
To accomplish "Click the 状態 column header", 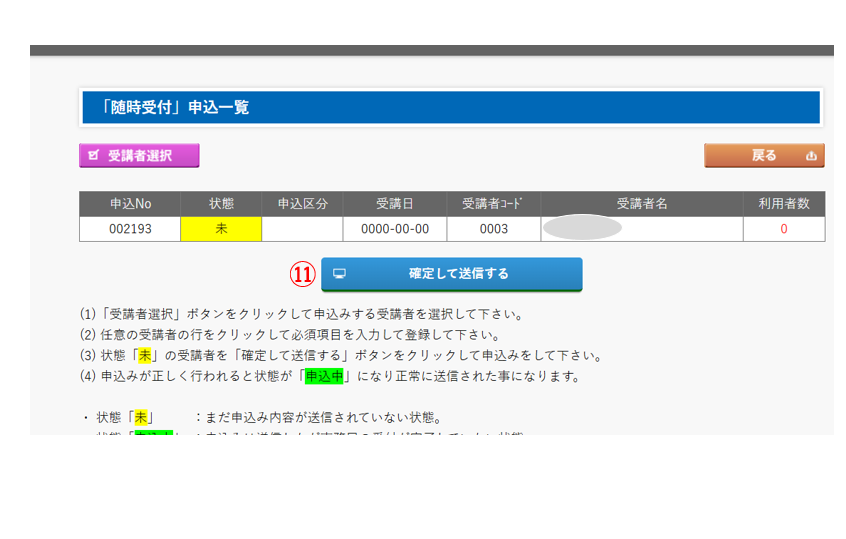I will click(221, 204).
